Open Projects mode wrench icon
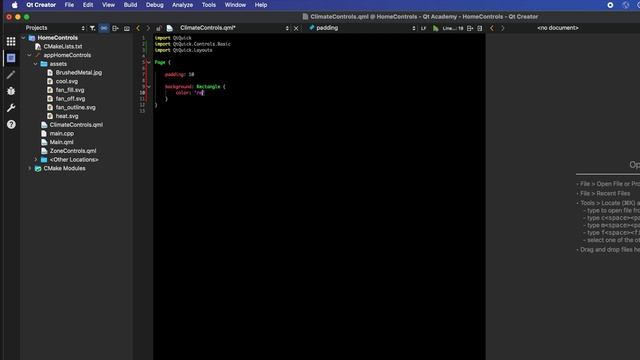Screen dimensions: 640x360 (x=11, y=108)
